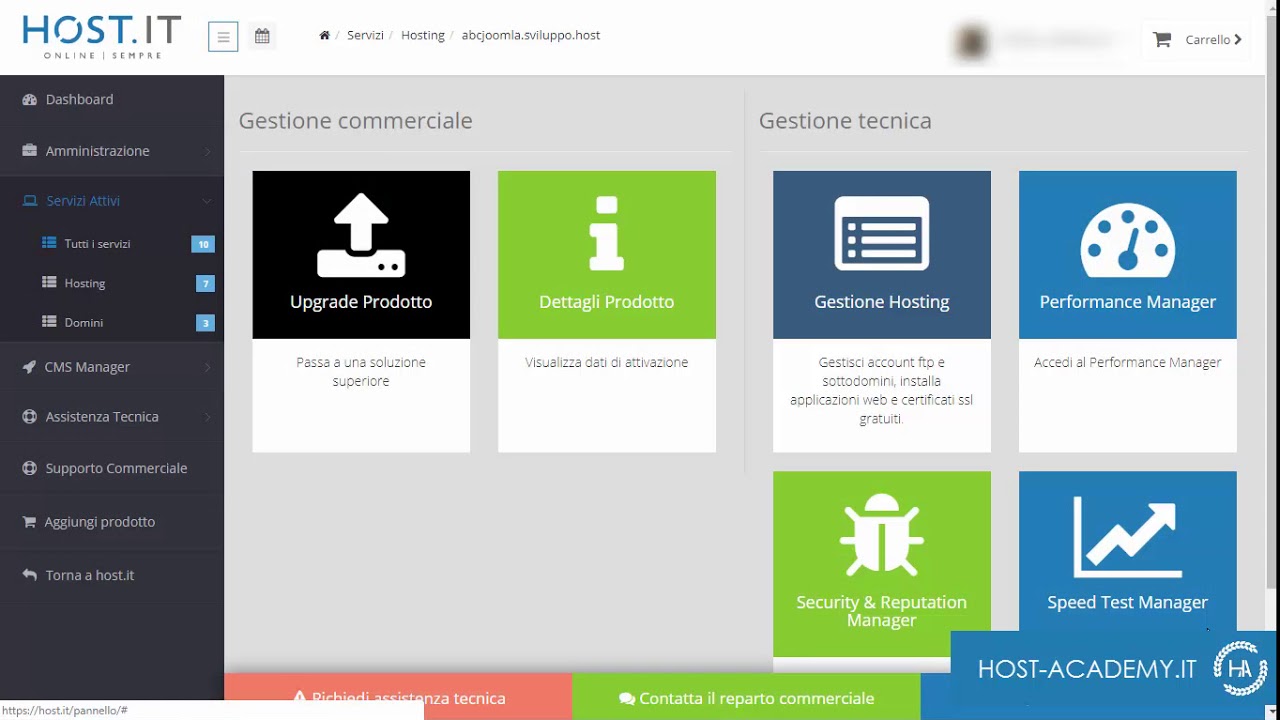Click Upgrade Prodotto tile label
The height and width of the screenshot is (720, 1280).
pyautogui.click(x=361, y=302)
